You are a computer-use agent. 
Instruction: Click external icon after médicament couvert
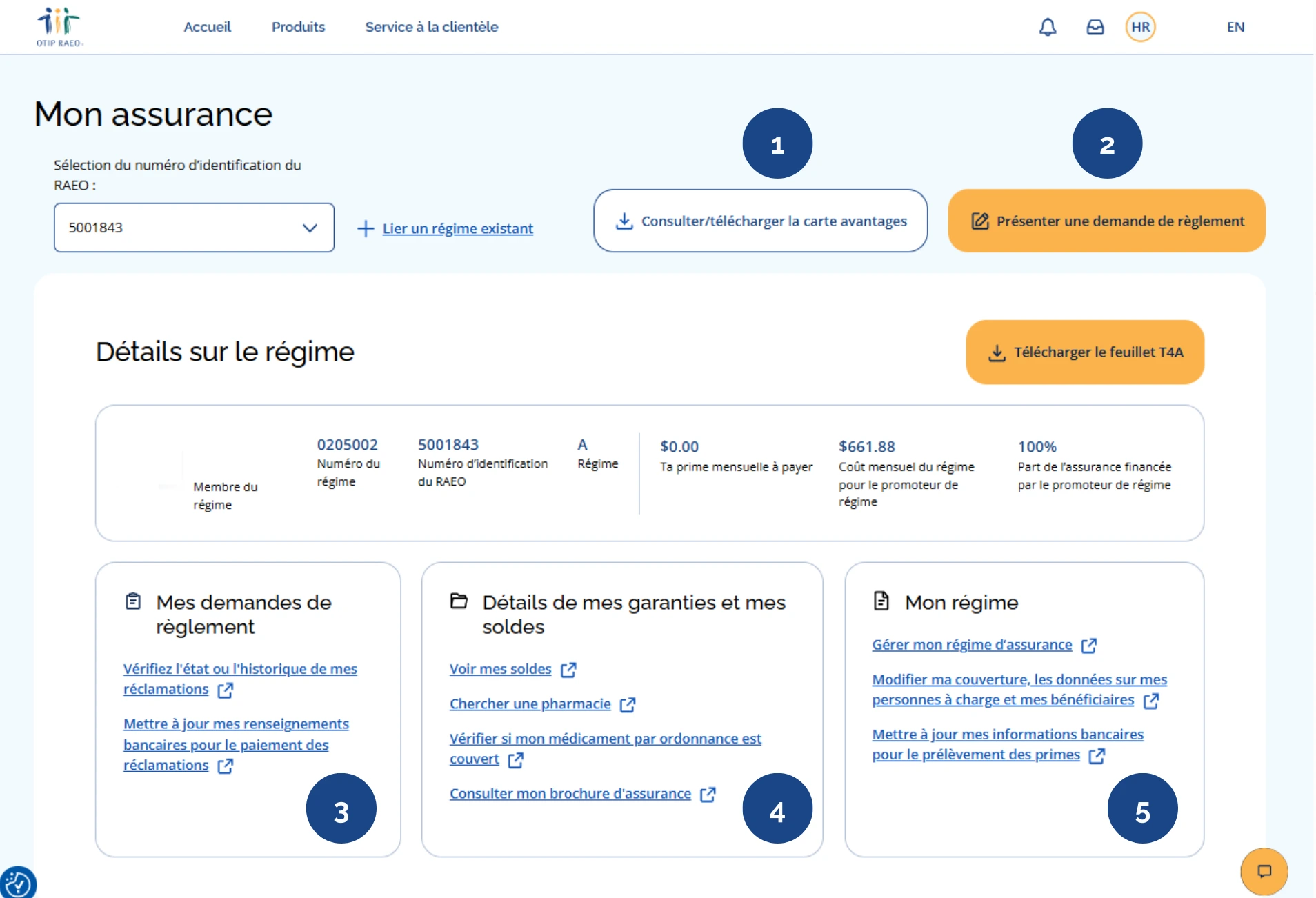click(x=515, y=759)
